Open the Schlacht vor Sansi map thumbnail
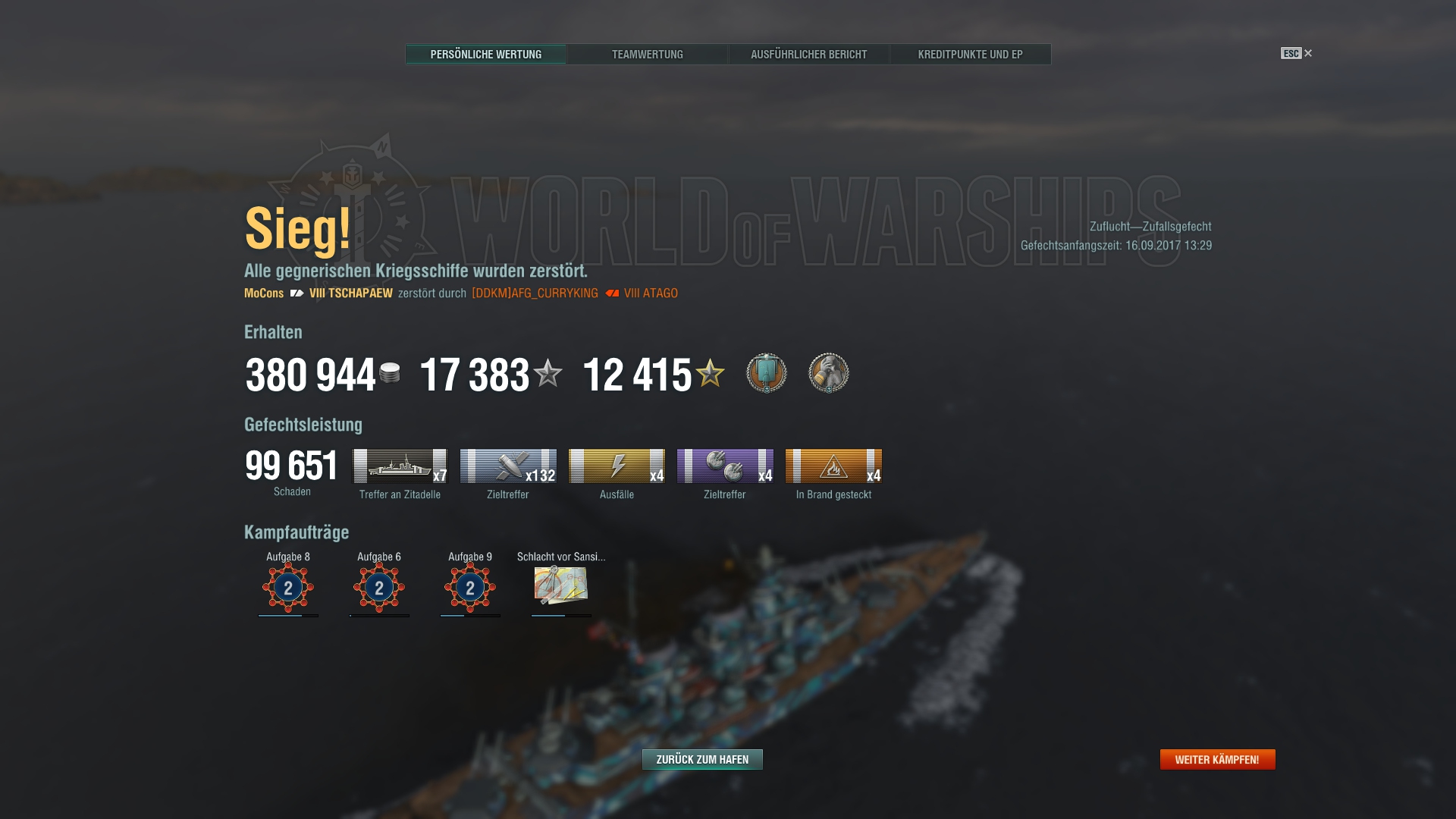The height and width of the screenshot is (819, 1456). (x=561, y=585)
